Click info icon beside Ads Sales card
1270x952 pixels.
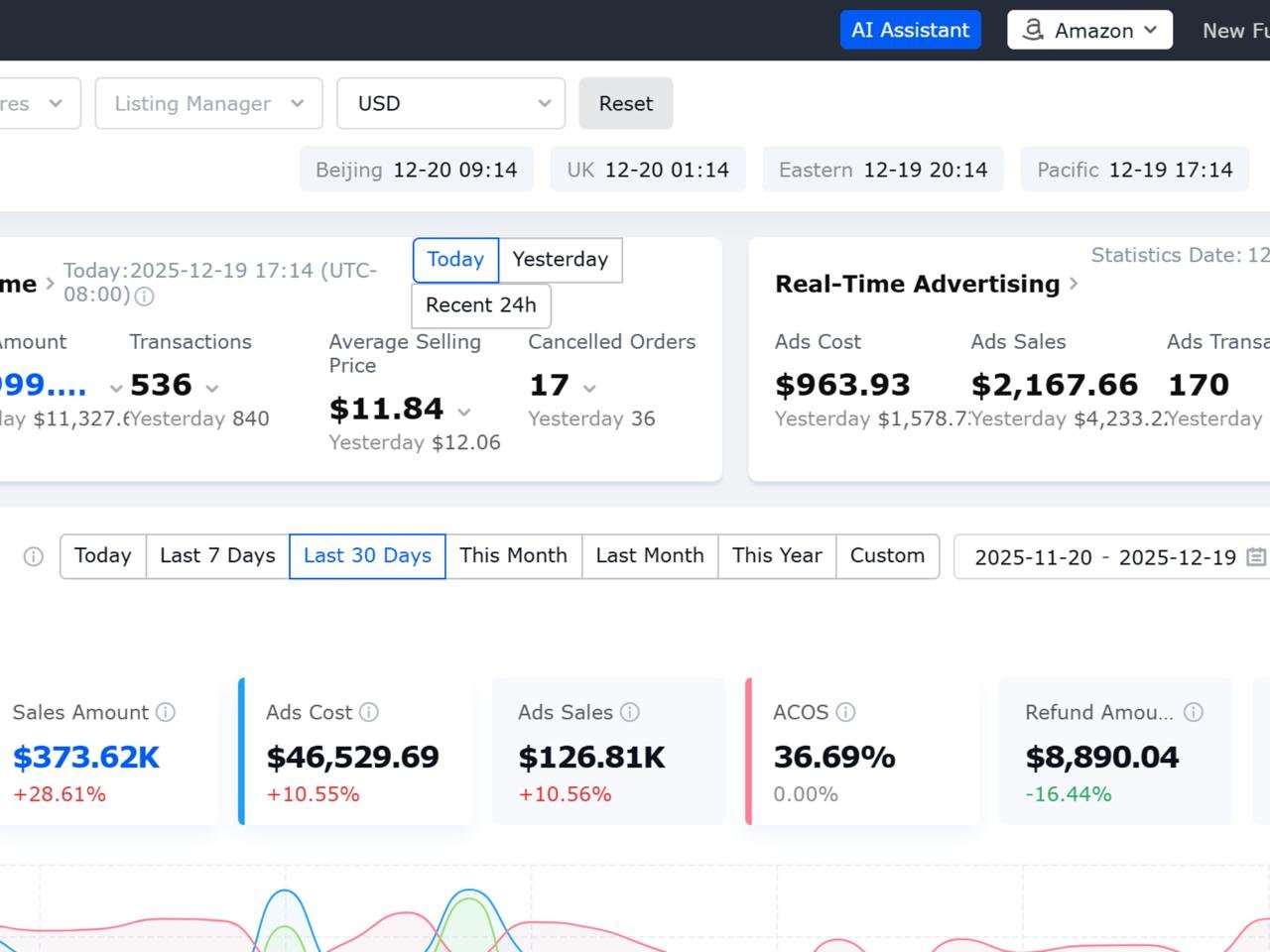630,712
